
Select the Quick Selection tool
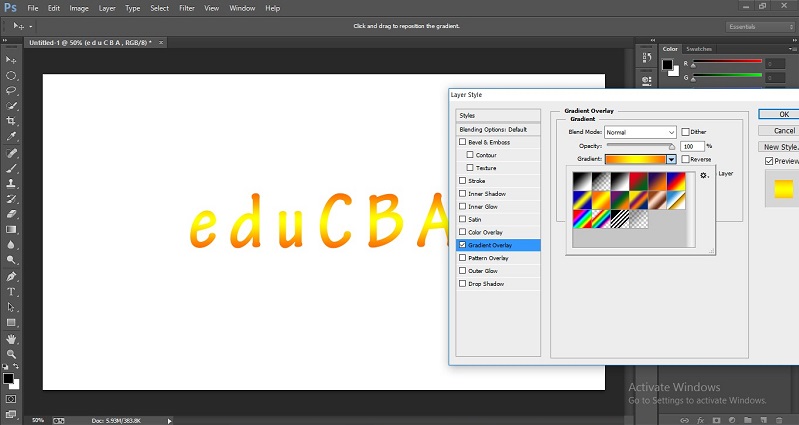click(11, 106)
